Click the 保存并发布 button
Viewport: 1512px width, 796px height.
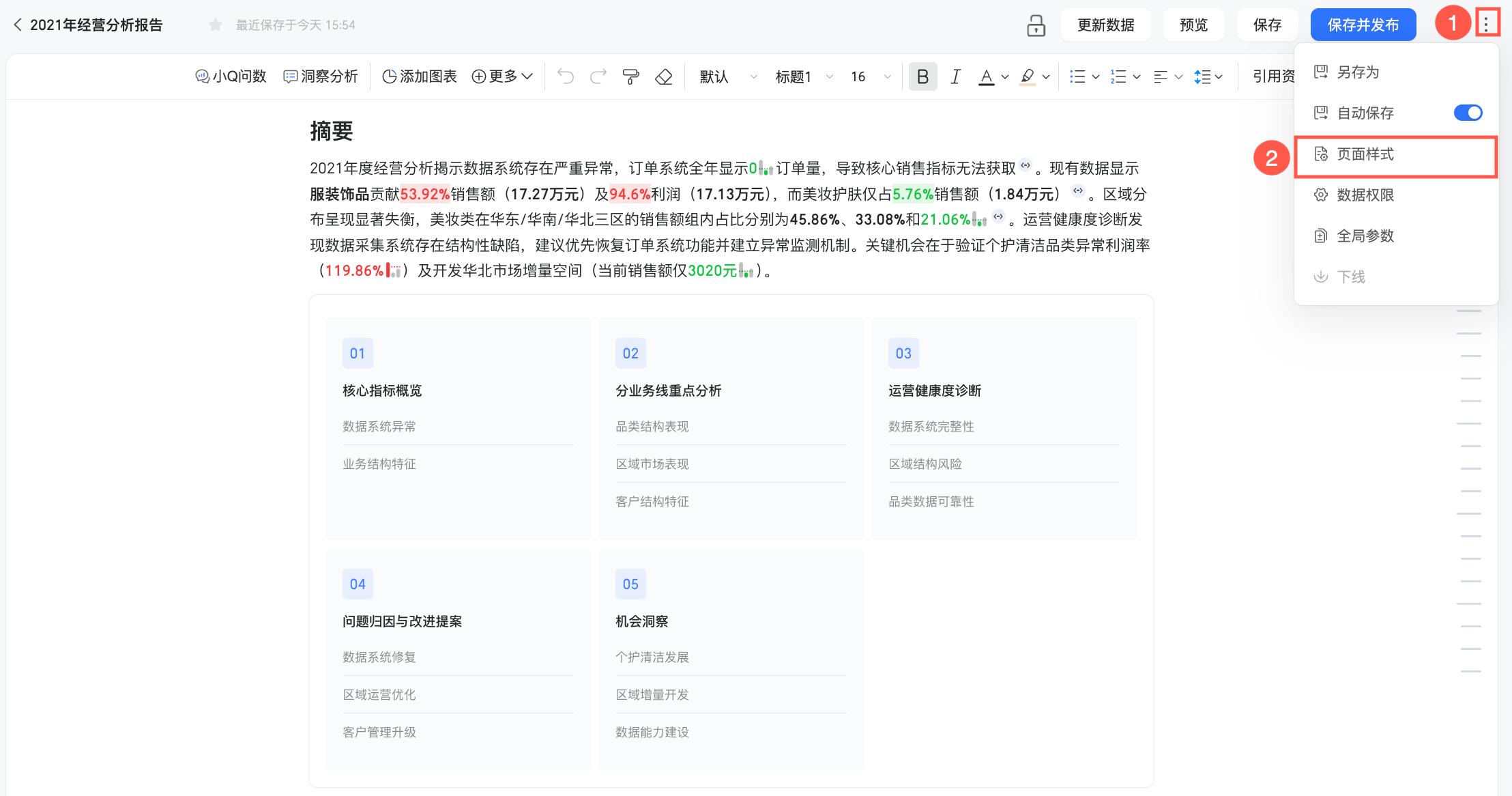click(1363, 25)
